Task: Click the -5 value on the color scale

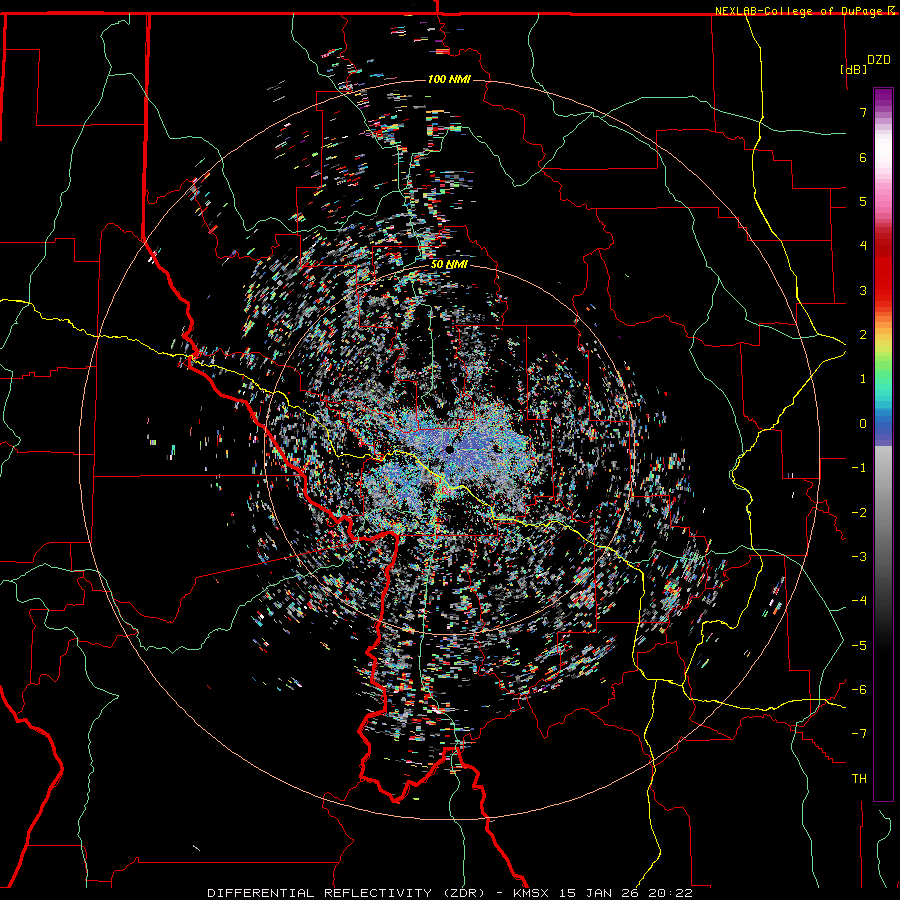Action: coord(859,646)
